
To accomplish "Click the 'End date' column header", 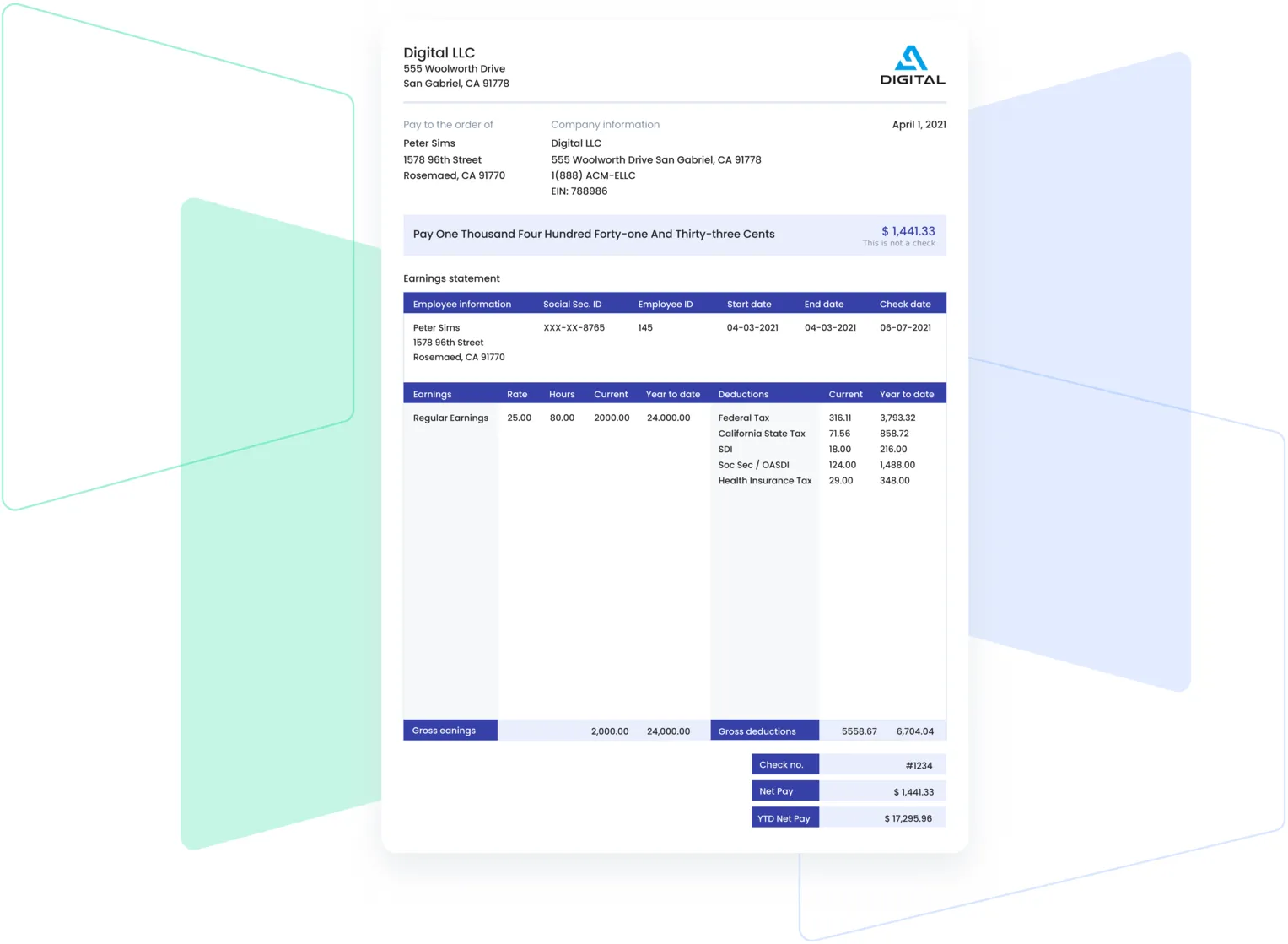I will click(x=823, y=305).
